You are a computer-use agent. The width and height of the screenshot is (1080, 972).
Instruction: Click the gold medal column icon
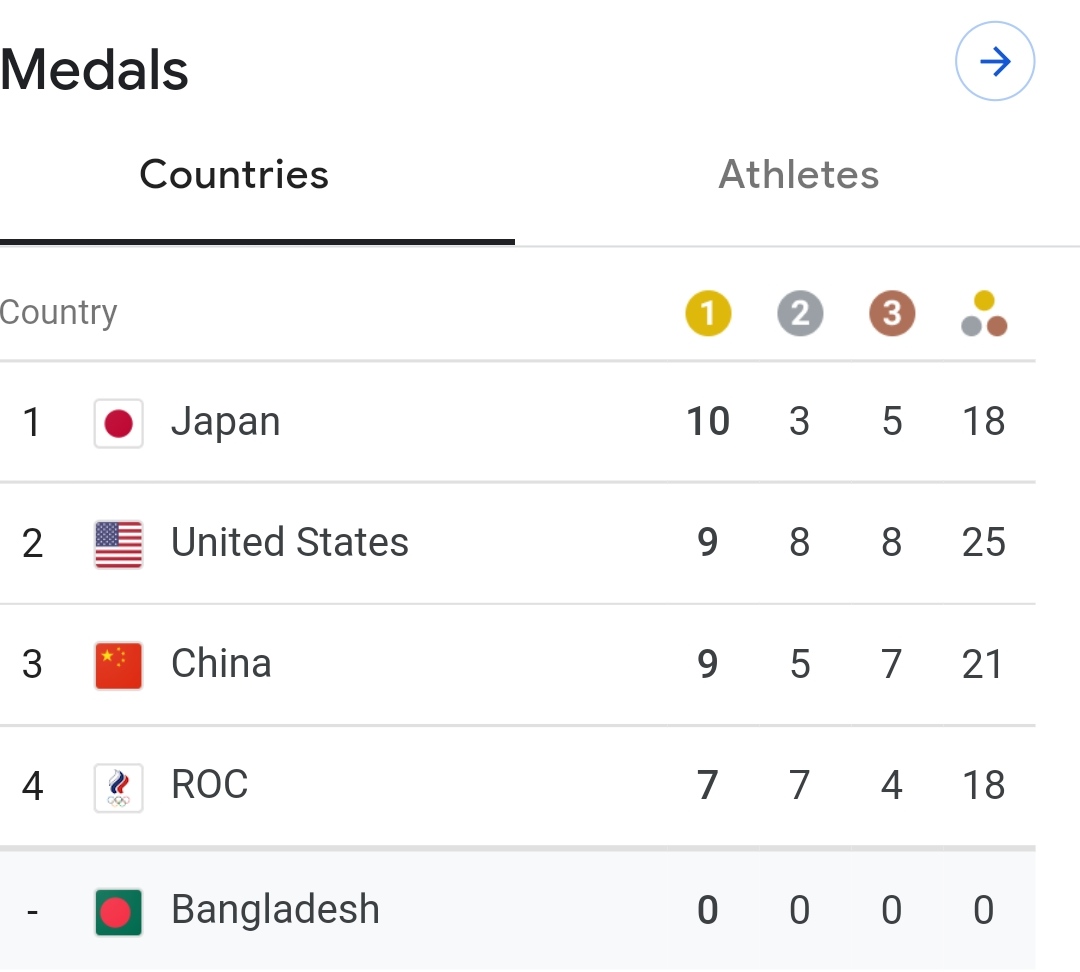tap(708, 313)
